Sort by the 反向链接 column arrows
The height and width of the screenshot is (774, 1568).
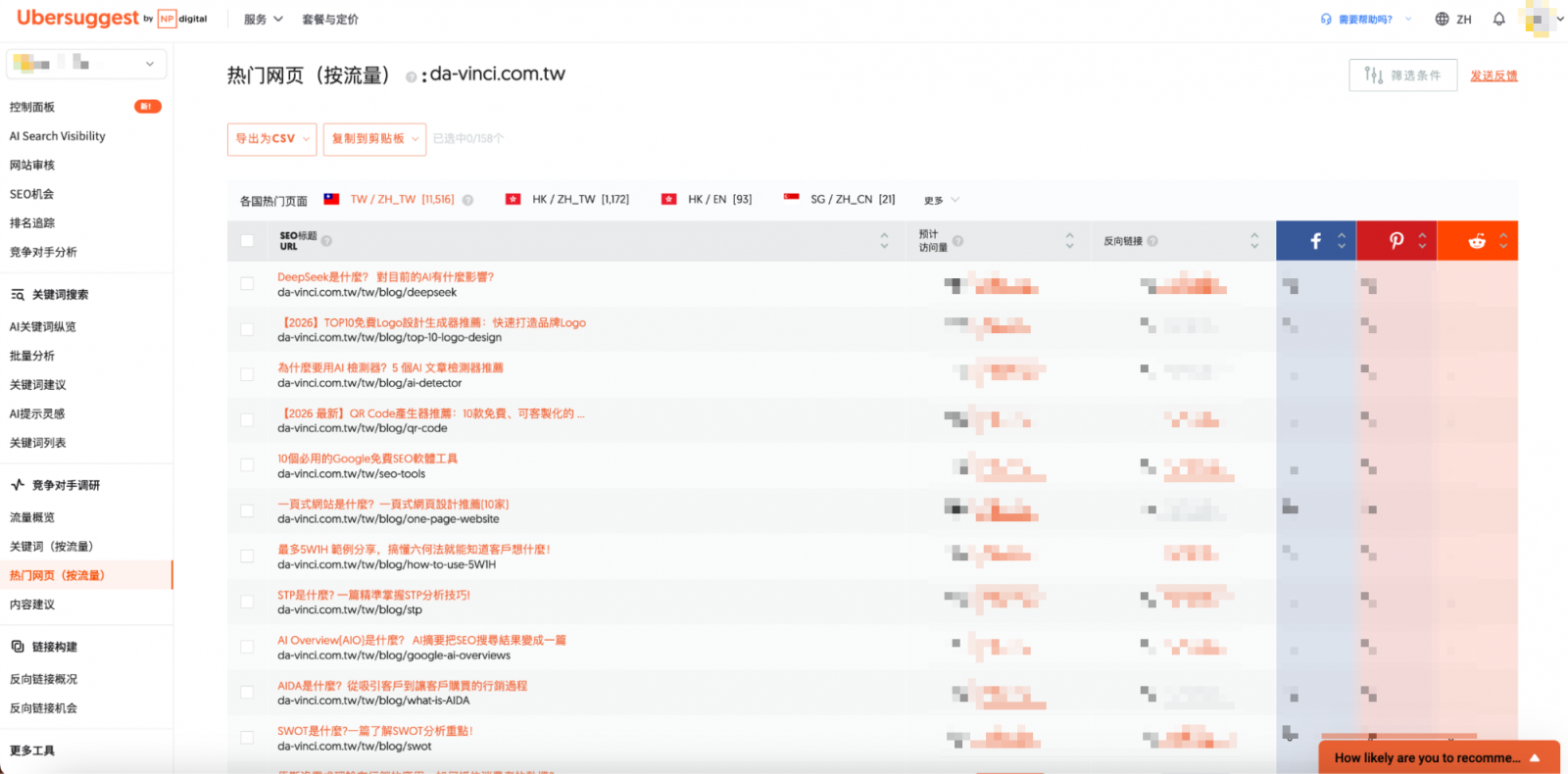click(x=1254, y=241)
